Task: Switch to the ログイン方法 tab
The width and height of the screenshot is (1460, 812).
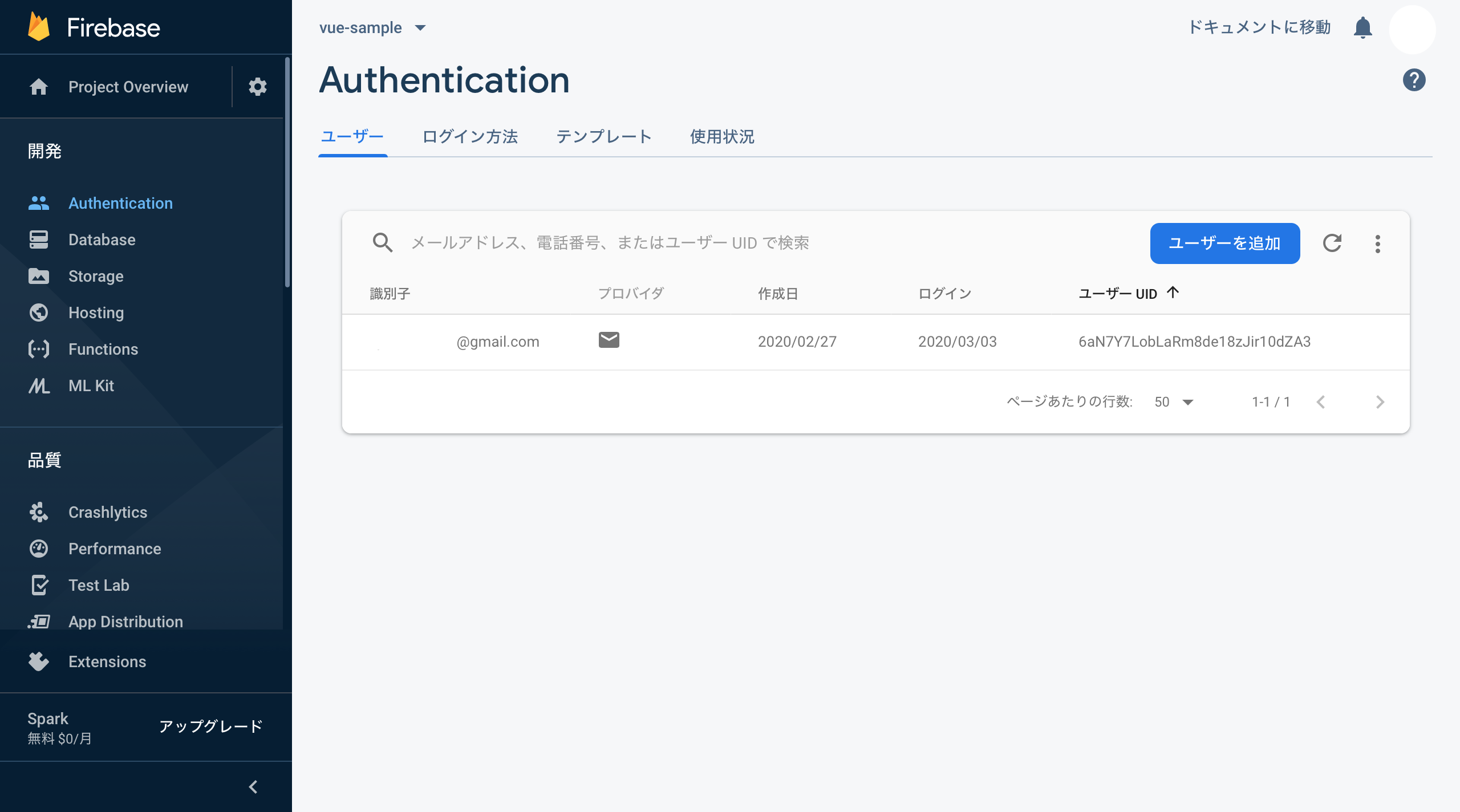Action: pos(471,137)
